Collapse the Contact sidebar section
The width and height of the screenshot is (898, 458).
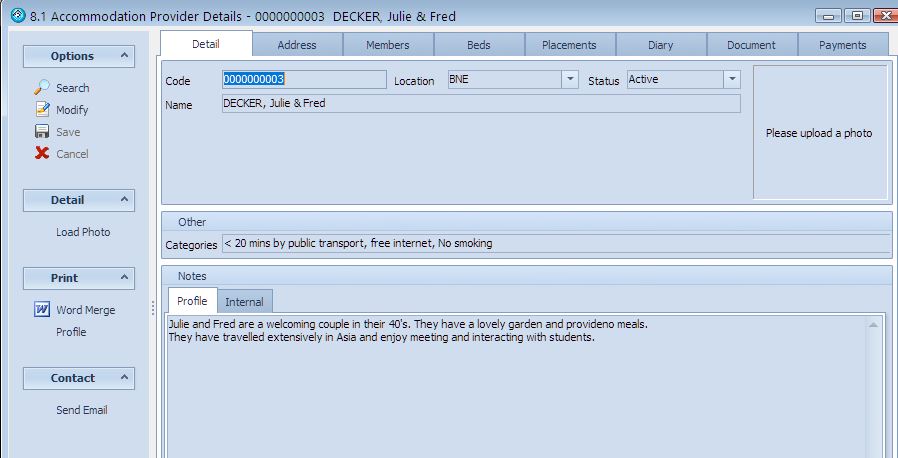[124, 378]
